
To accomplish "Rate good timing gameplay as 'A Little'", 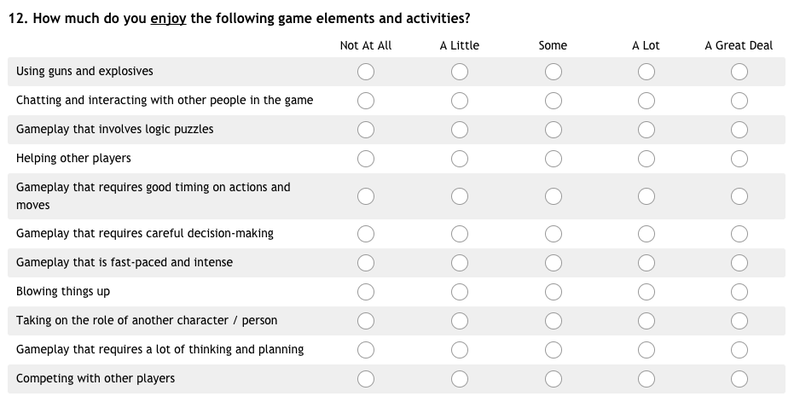I will (459, 196).
